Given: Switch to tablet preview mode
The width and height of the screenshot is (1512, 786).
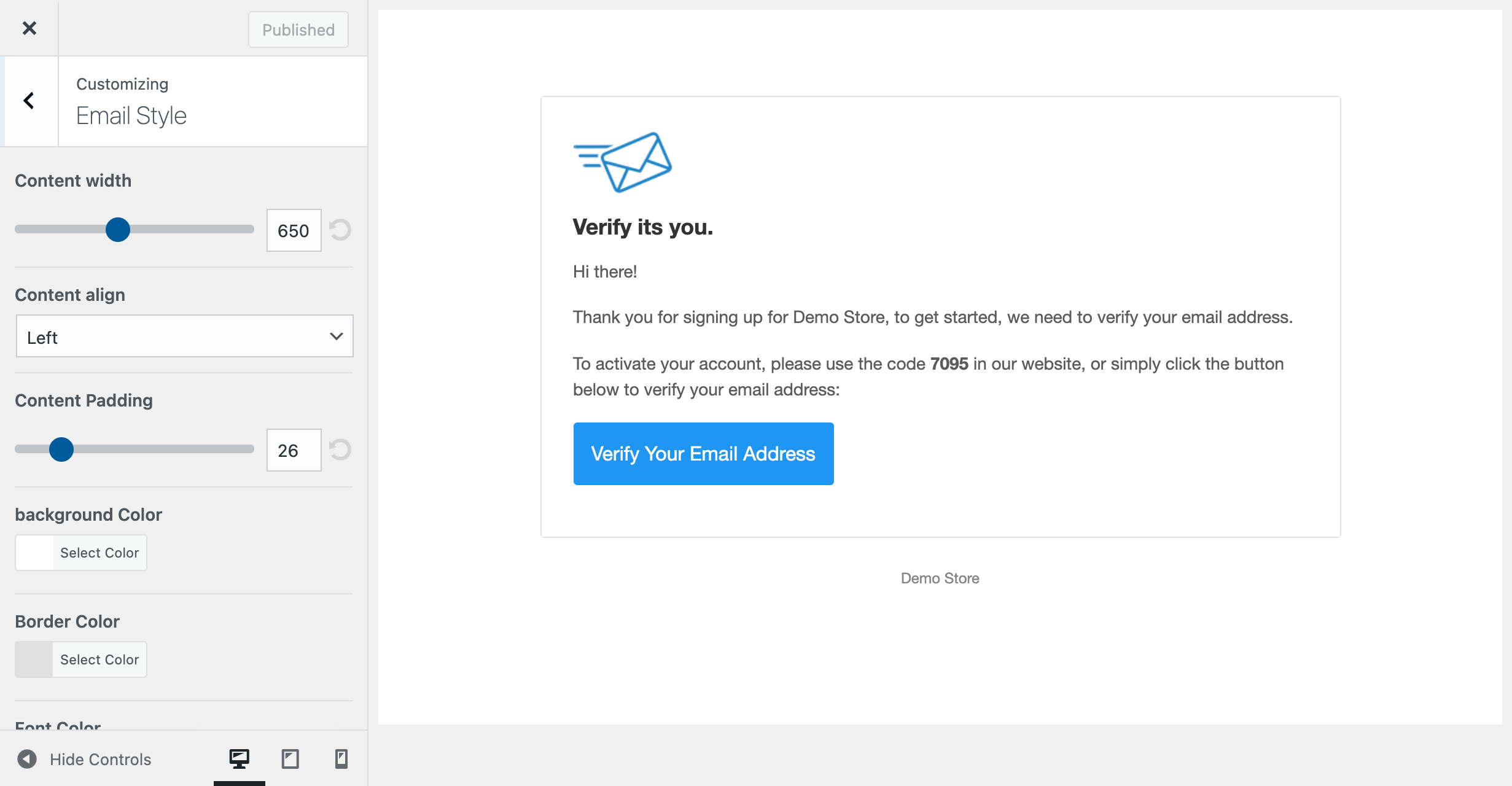Looking at the screenshot, I should tap(290, 759).
